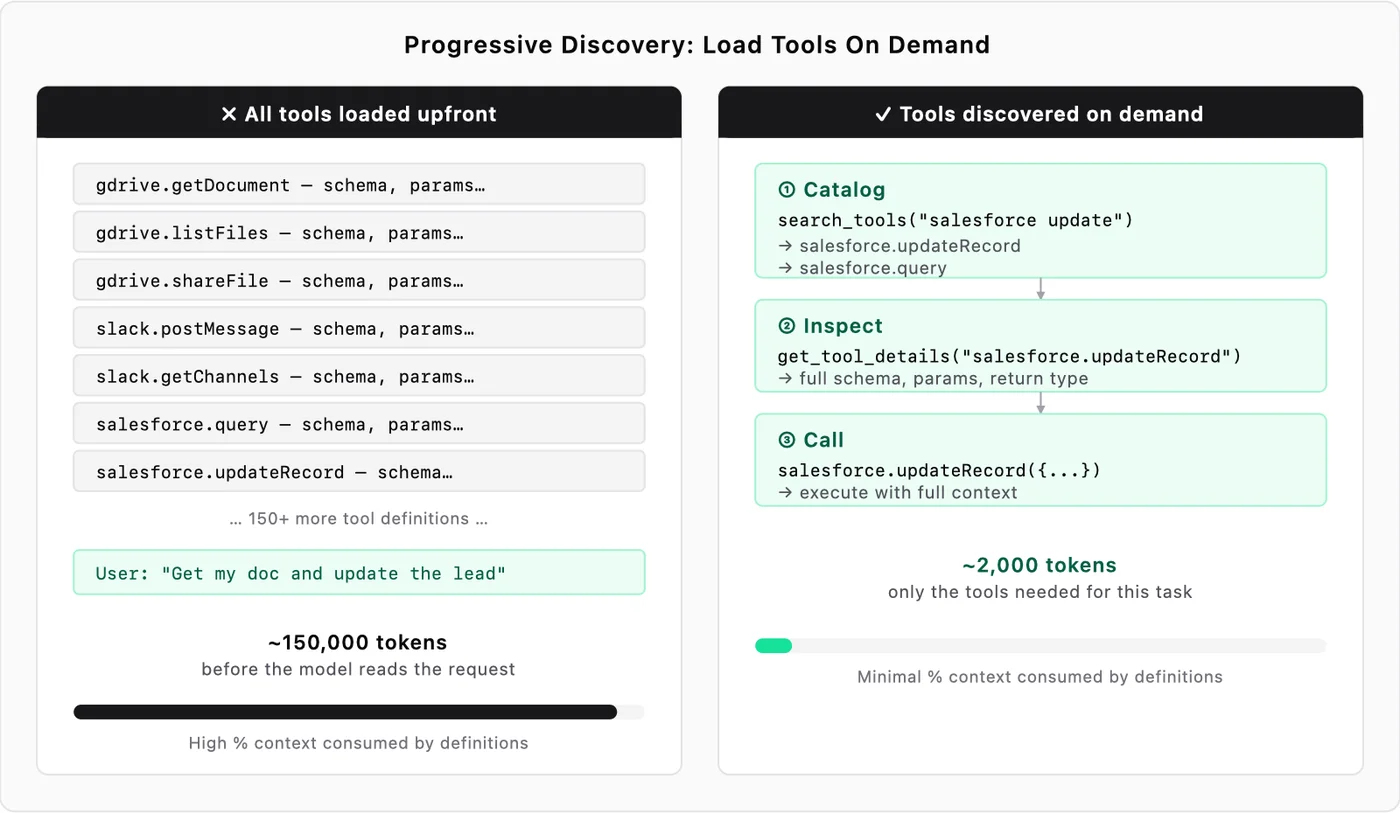Click the checkmark icon beside "Tools discovered on demand"
Viewport: 1400px width, 813px height.
(x=883, y=114)
